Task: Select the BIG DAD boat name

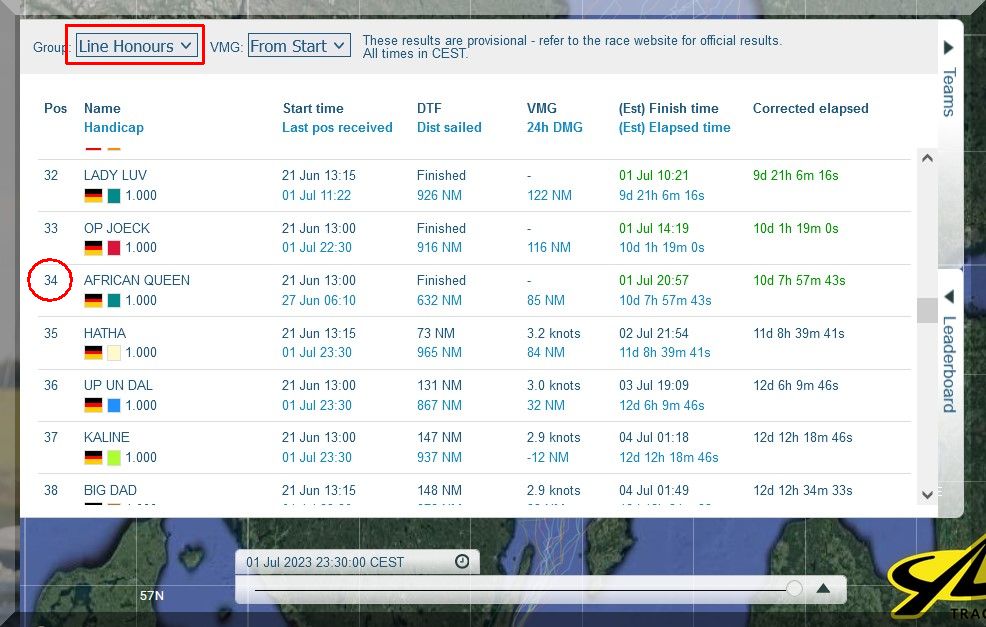Action: [110, 490]
